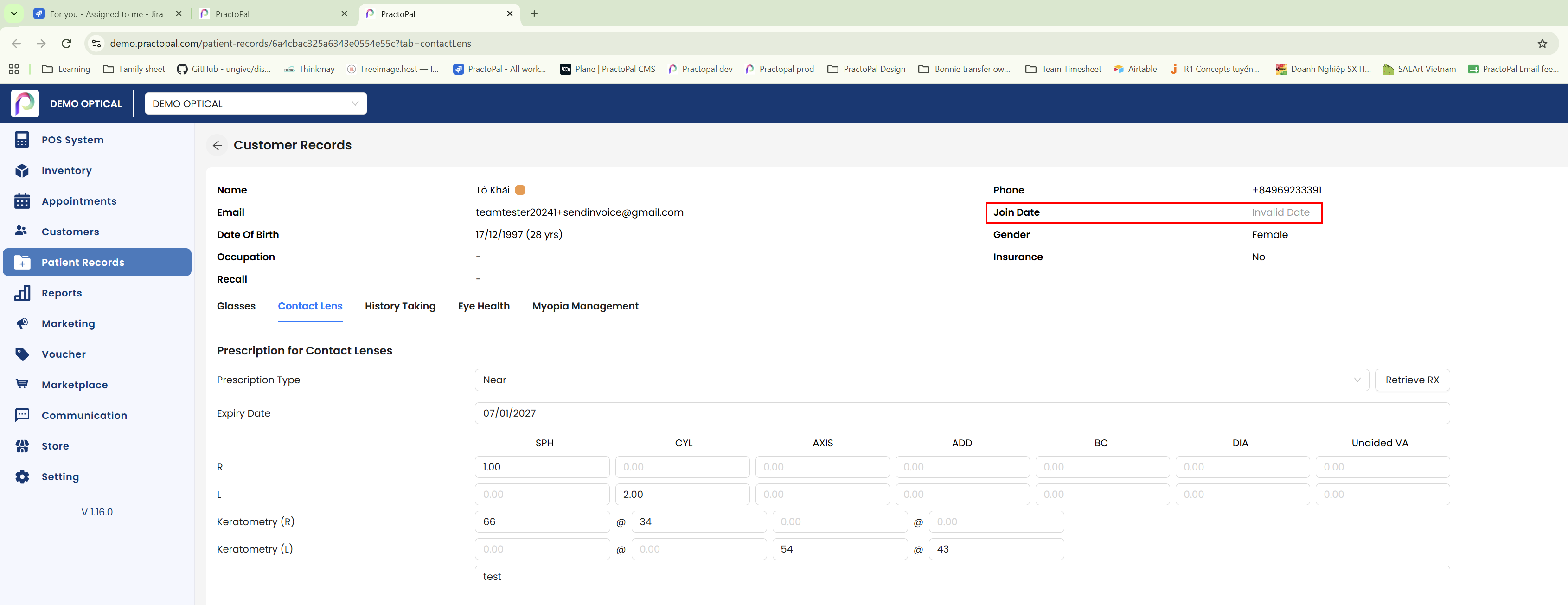Bookmark this page with star icon
This screenshot has height=605, width=1568.
click(x=1542, y=43)
